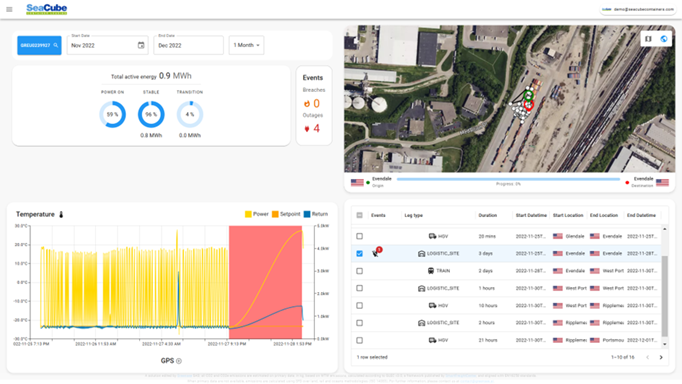
Task: Click the truck icon in HGV 10 hours row
Action: tap(432, 306)
